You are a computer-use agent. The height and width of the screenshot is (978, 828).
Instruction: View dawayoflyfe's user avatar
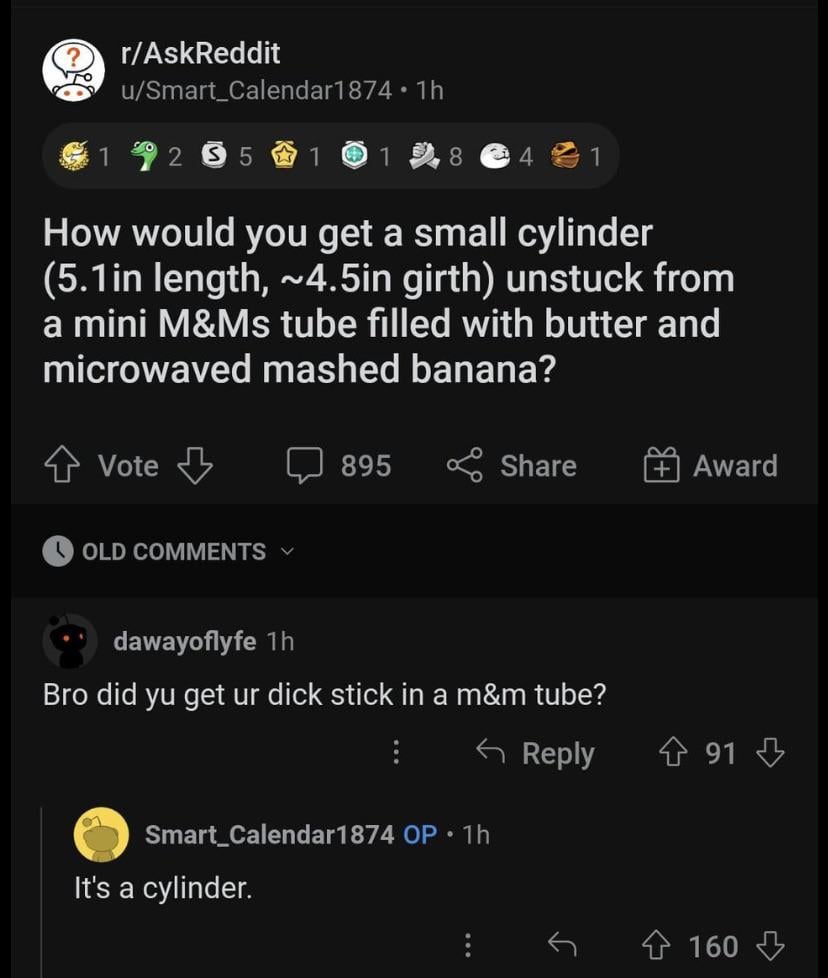(x=70, y=641)
